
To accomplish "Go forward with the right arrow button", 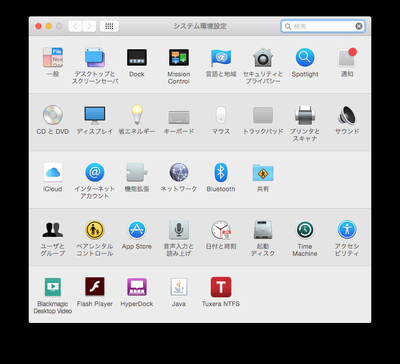I will (x=89, y=26).
